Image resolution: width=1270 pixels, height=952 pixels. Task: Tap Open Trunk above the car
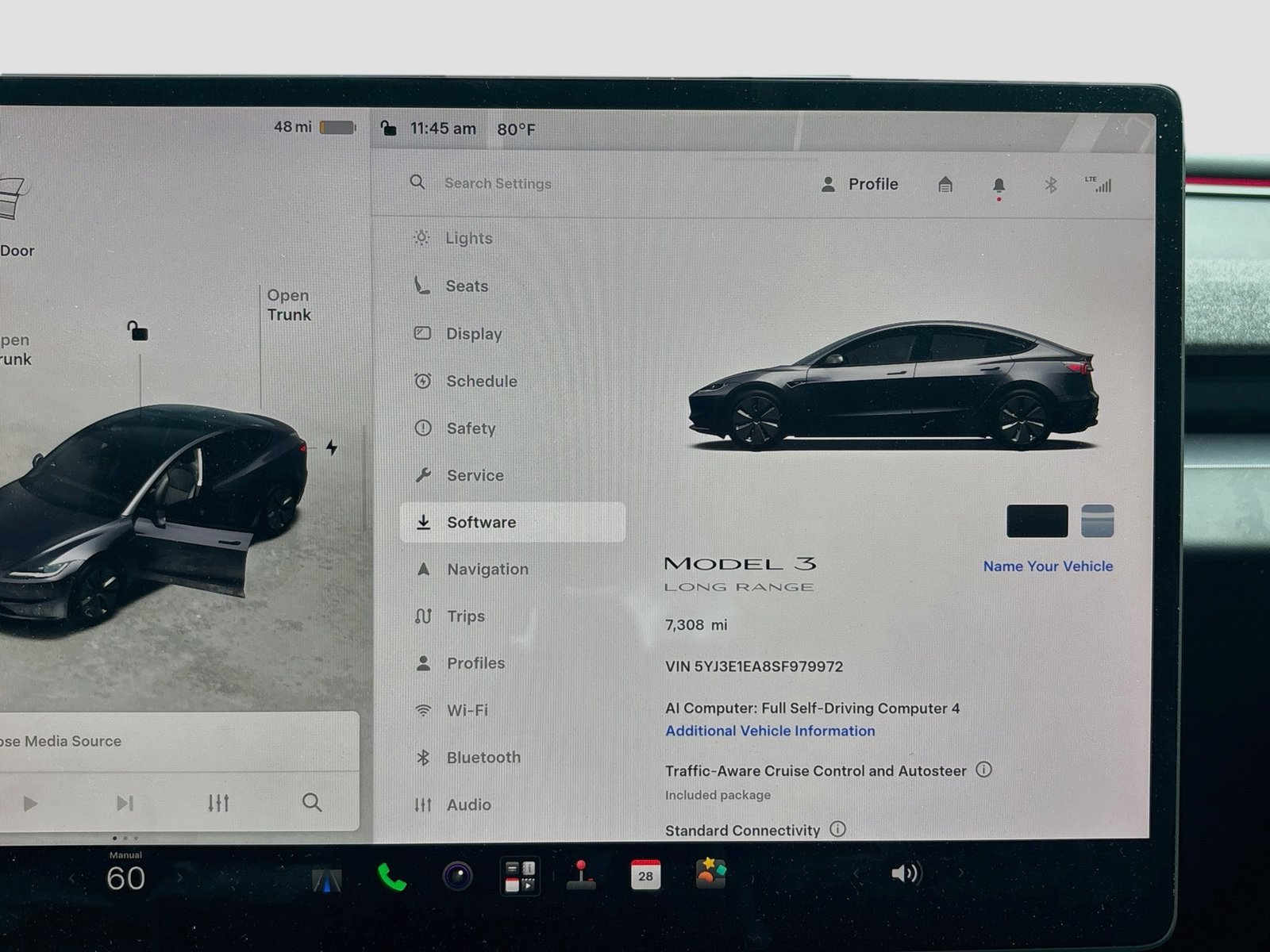pos(289,305)
